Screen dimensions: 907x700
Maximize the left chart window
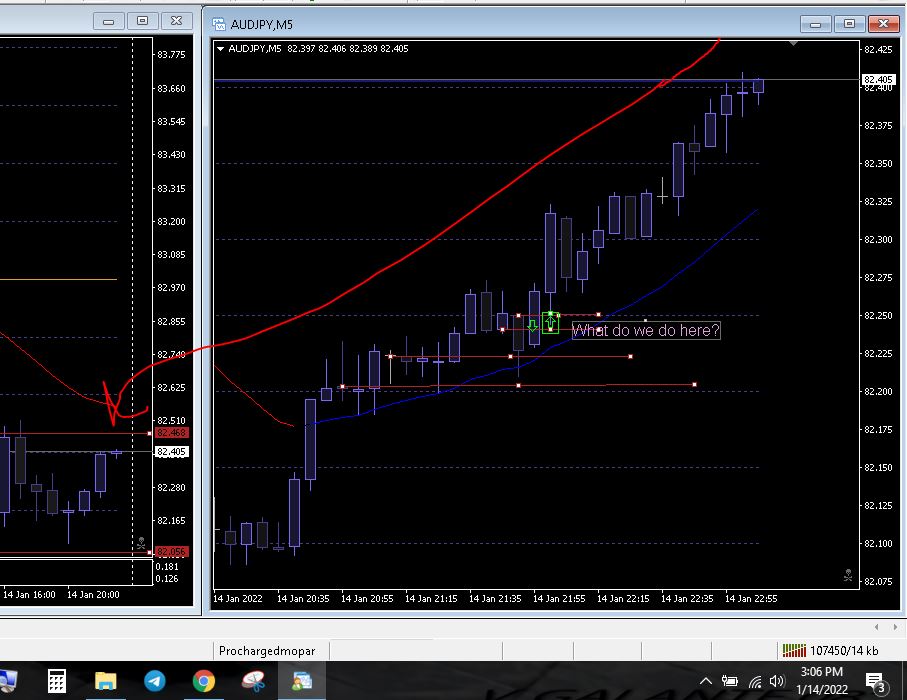pyautogui.click(x=142, y=21)
